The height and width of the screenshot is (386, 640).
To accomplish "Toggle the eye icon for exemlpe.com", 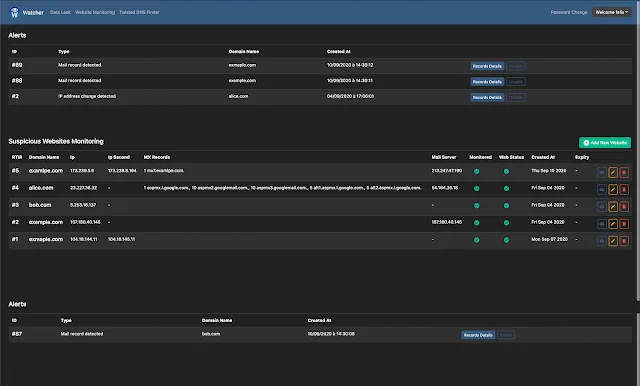I will (x=602, y=172).
